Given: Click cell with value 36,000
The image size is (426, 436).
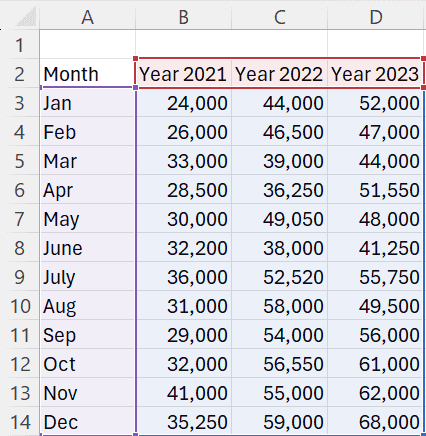Looking at the screenshot, I should coord(184,277).
